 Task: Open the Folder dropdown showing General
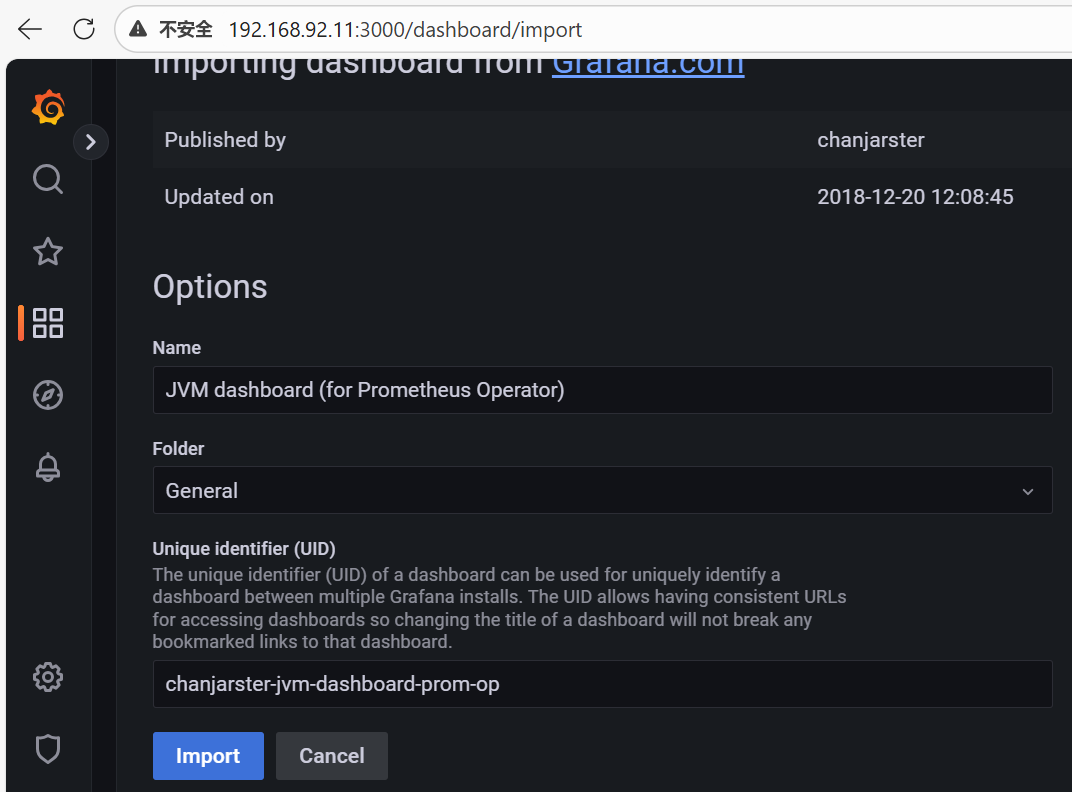[602, 490]
